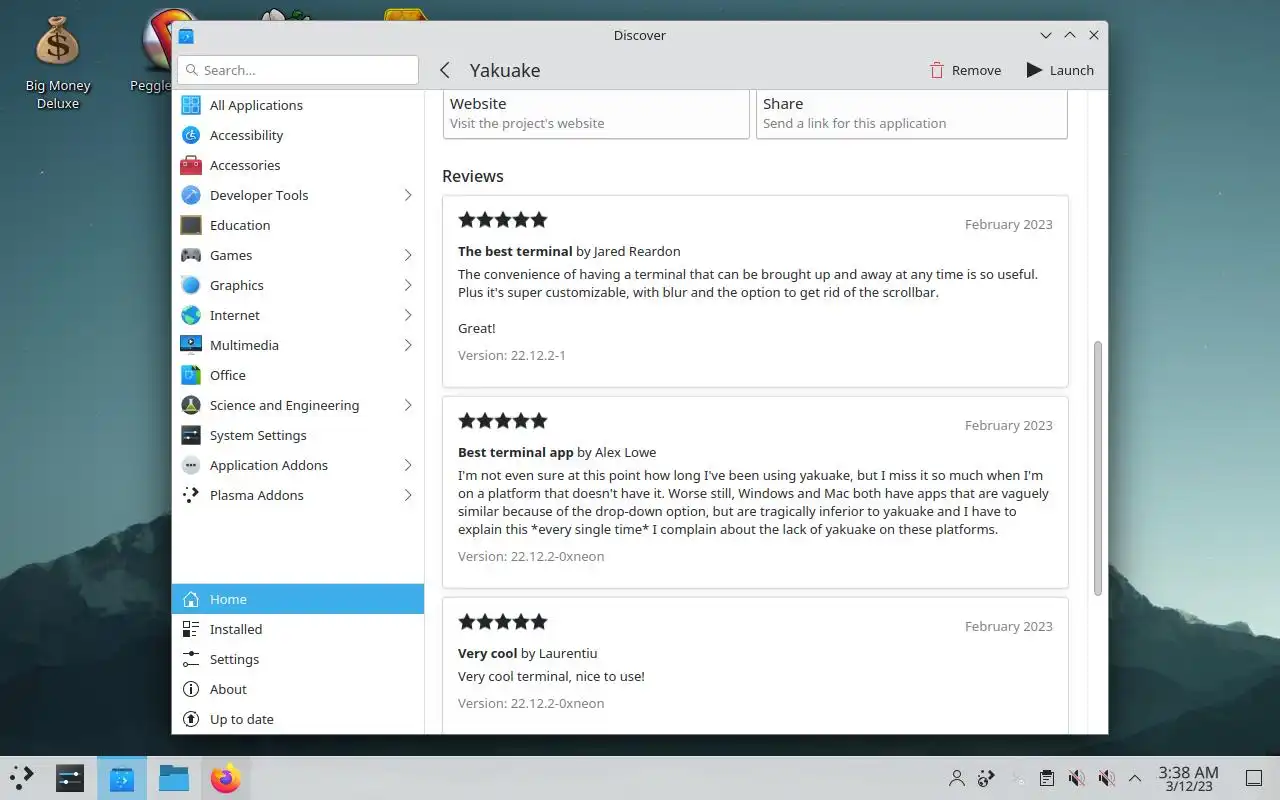Image resolution: width=1280 pixels, height=800 pixels.
Task: Open System Settings from the taskbar
Action: (70, 777)
